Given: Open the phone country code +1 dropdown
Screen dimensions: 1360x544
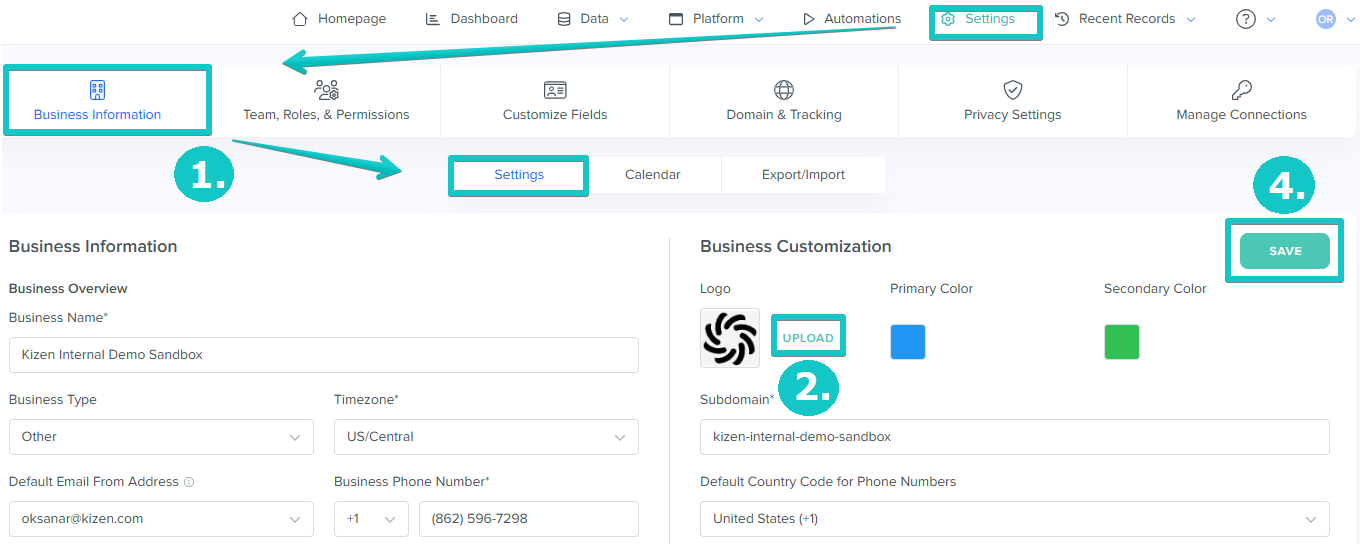Looking at the screenshot, I should coord(372,519).
